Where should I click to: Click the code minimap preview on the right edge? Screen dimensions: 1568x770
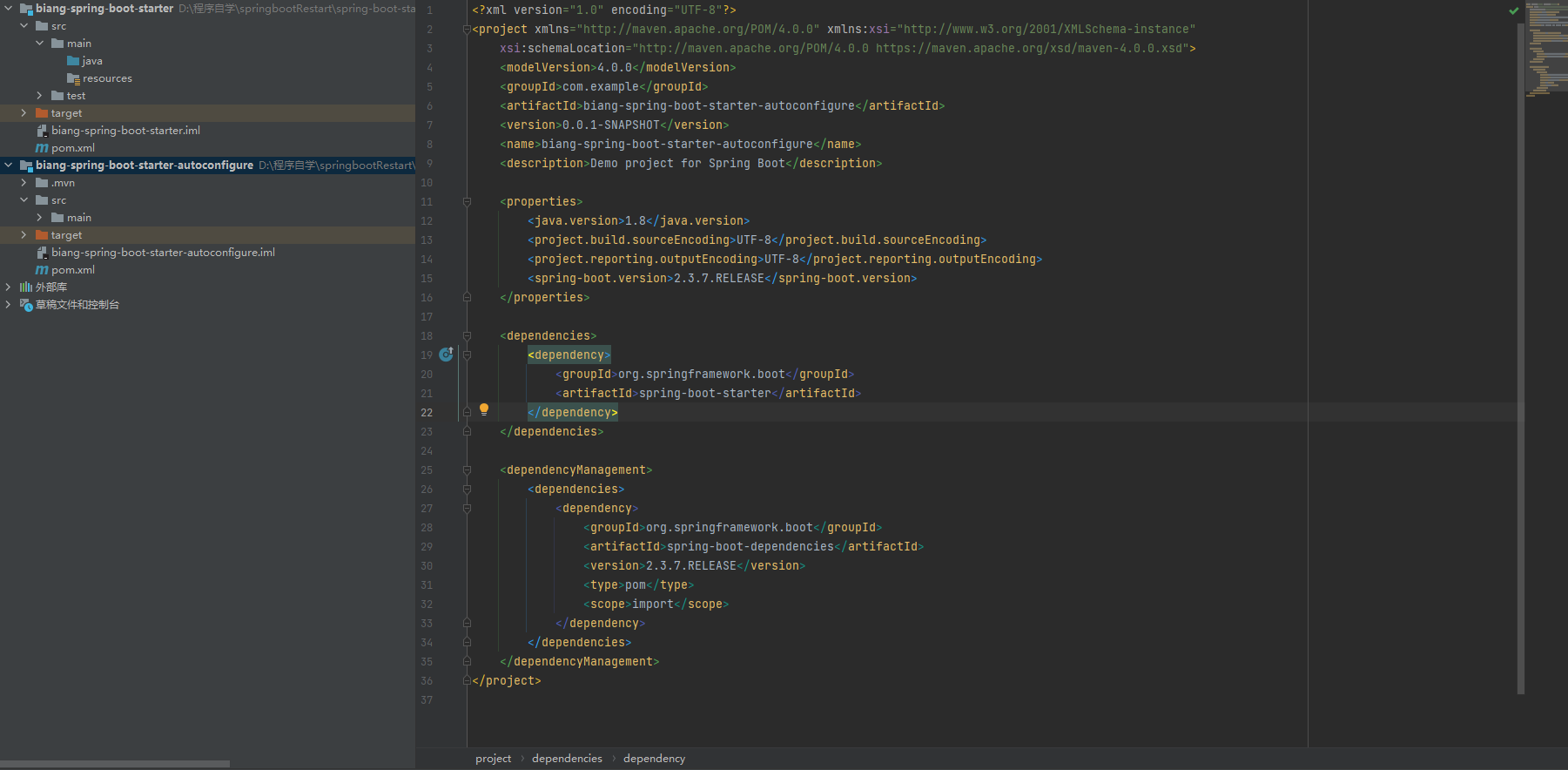[1545, 50]
